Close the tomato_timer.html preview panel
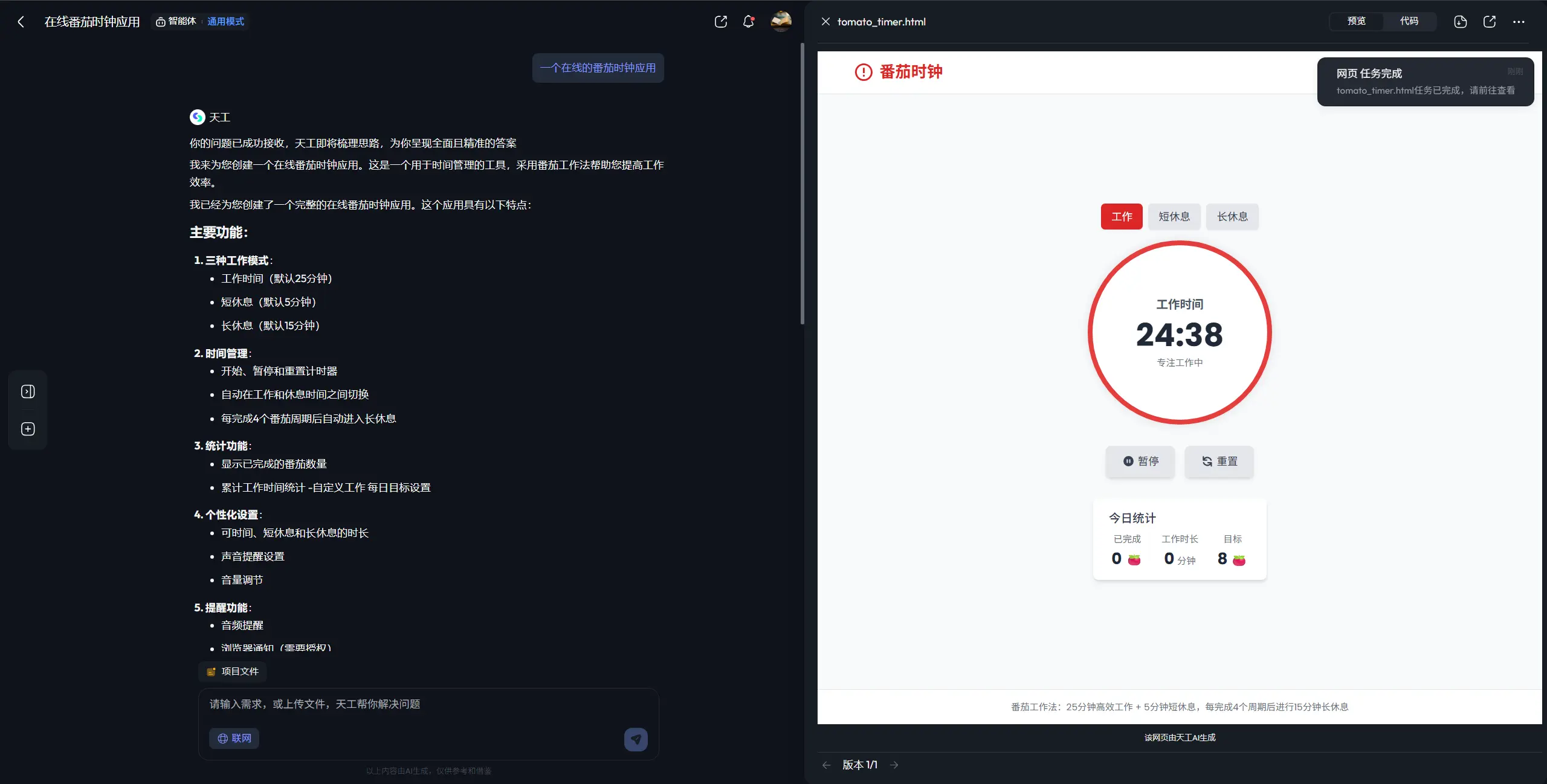The image size is (1547, 784). tap(825, 22)
